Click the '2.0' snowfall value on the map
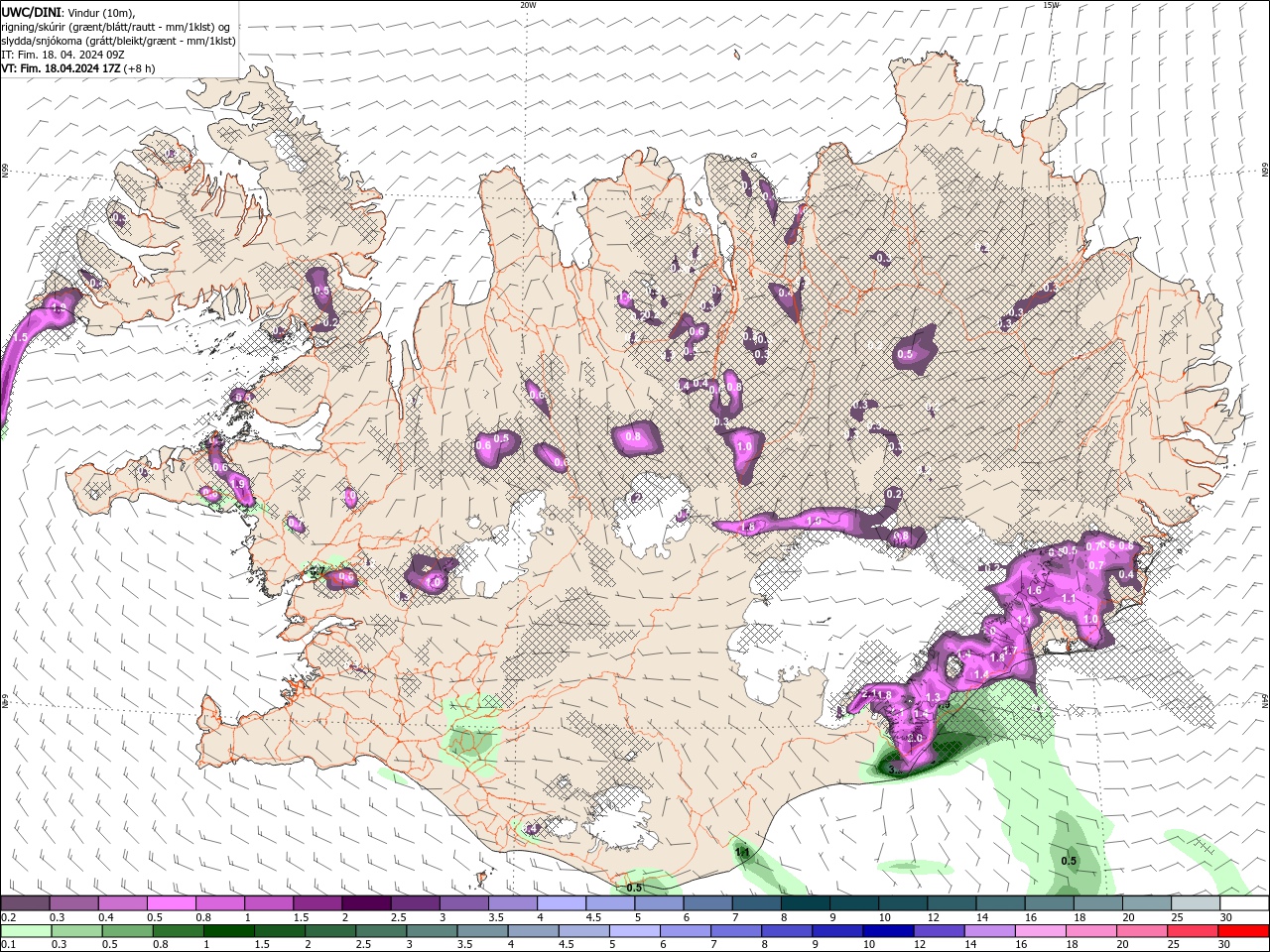Image resolution: width=1270 pixels, height=952 pixels. click(x=915, y=738)
